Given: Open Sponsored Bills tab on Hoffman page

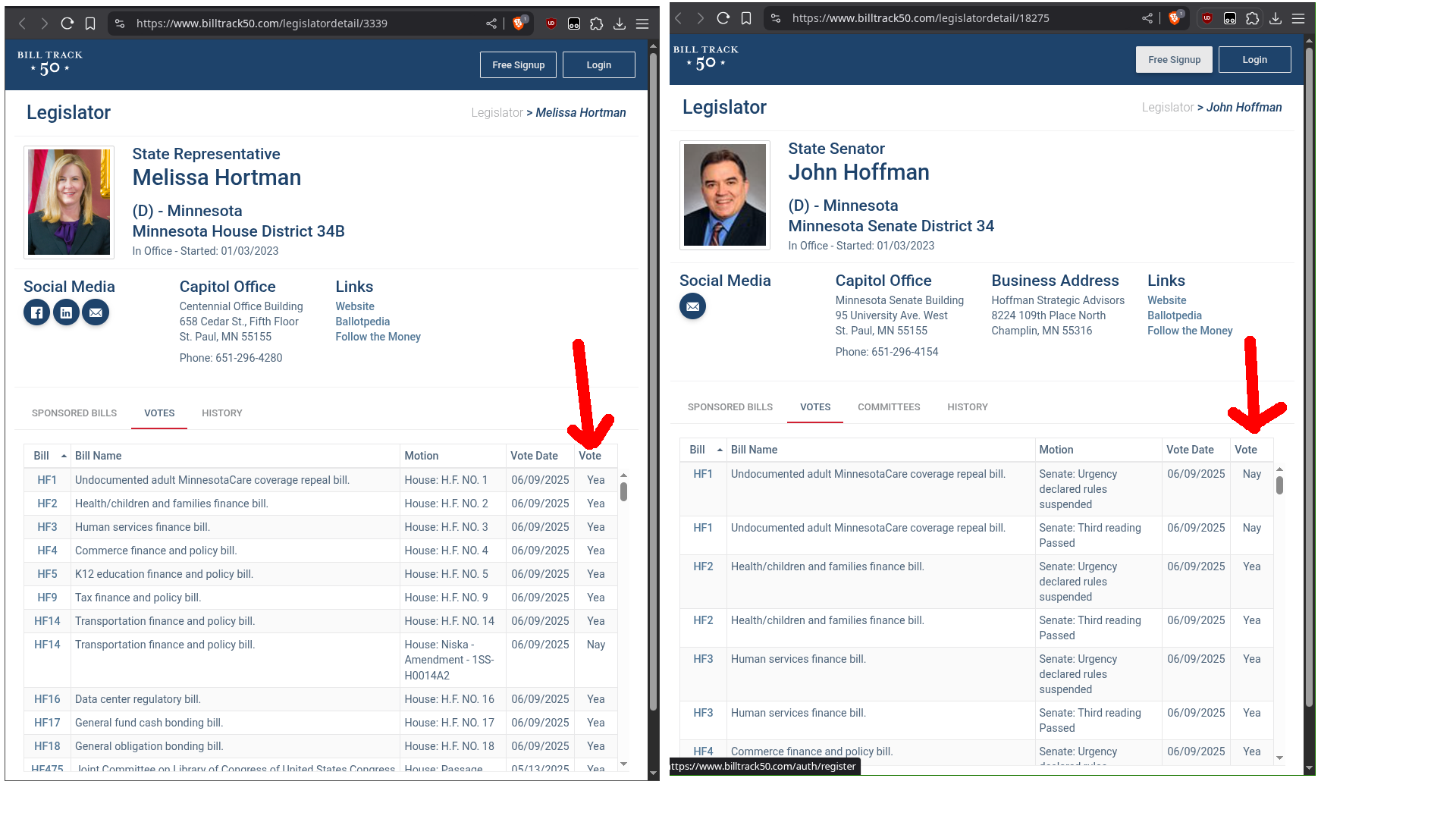Looking at the screenshot, I should point(730,407).
